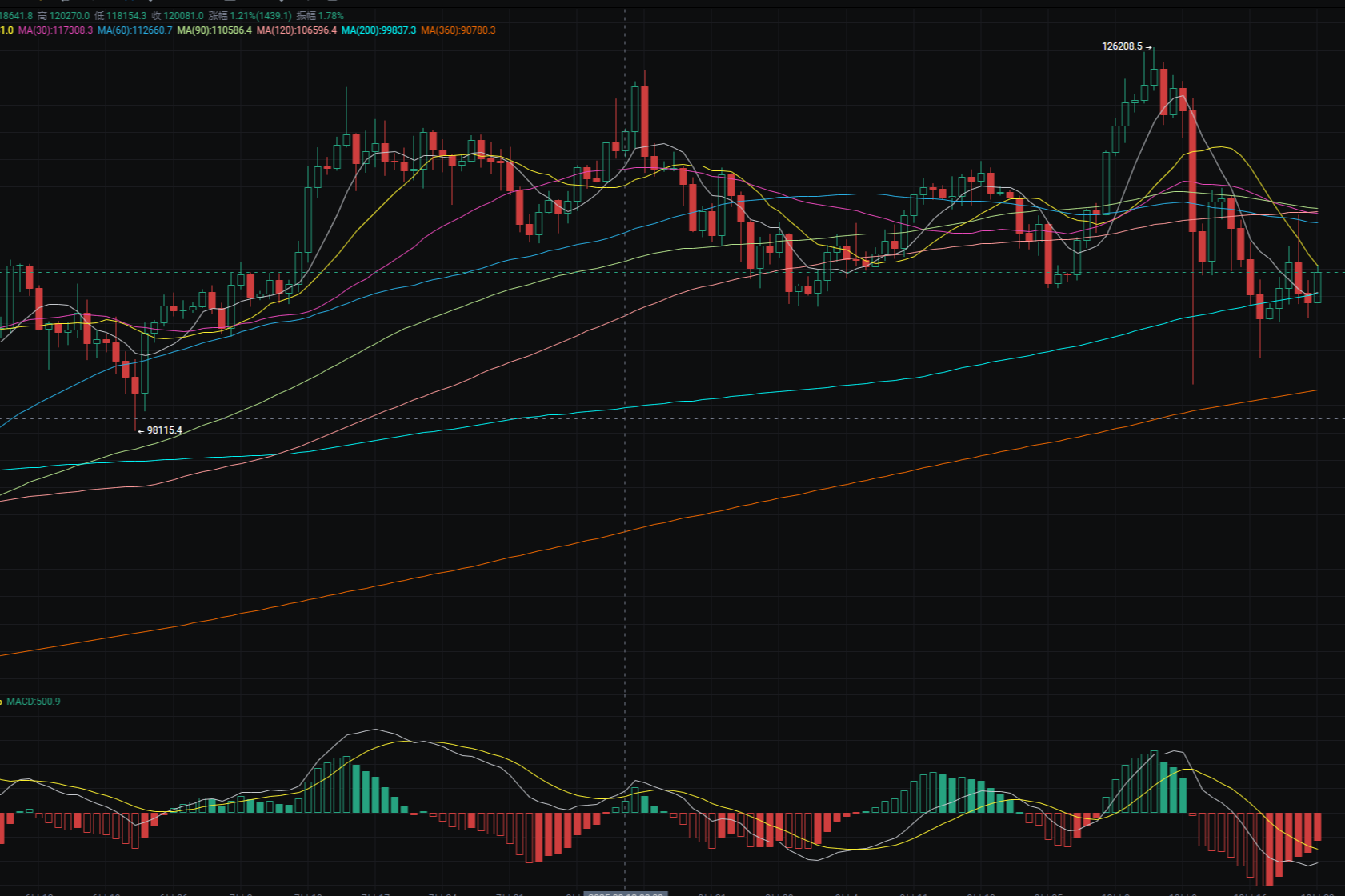The height and width of the screenshot is (896, 1345).
Task: Click the MA(30):117308.3 indicator label
Action: tap(55, 30)
